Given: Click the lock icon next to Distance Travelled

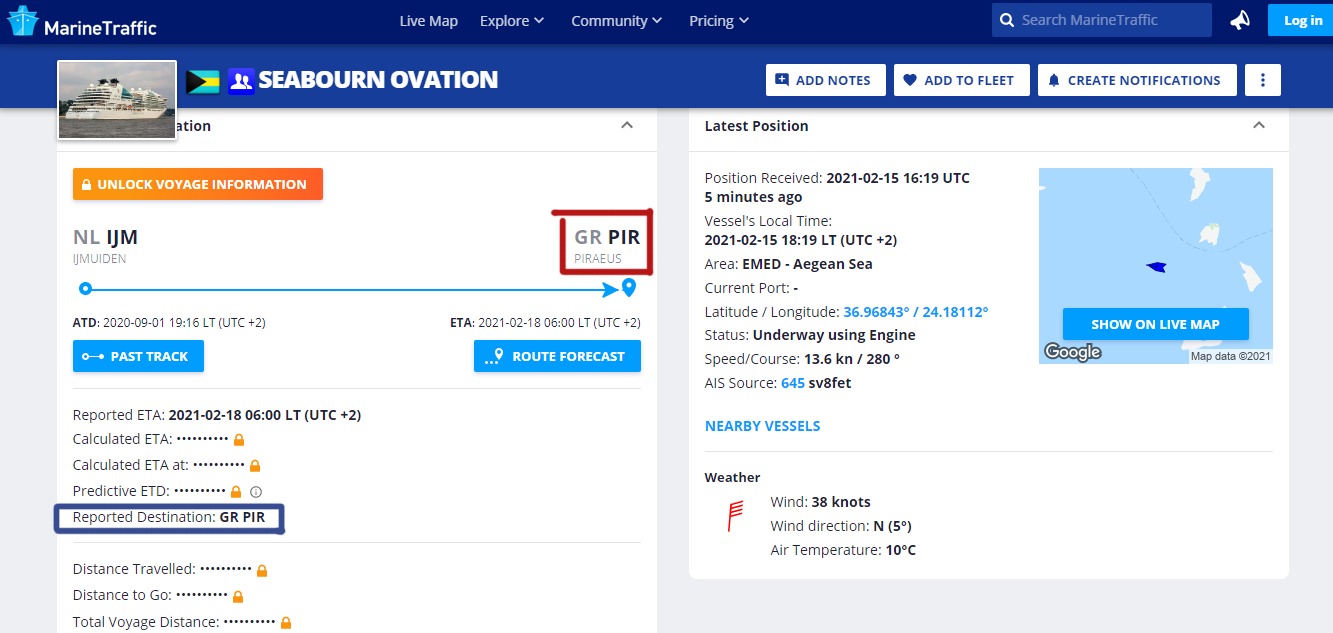Looking at the screenshot, I should (x=262, y=570).
